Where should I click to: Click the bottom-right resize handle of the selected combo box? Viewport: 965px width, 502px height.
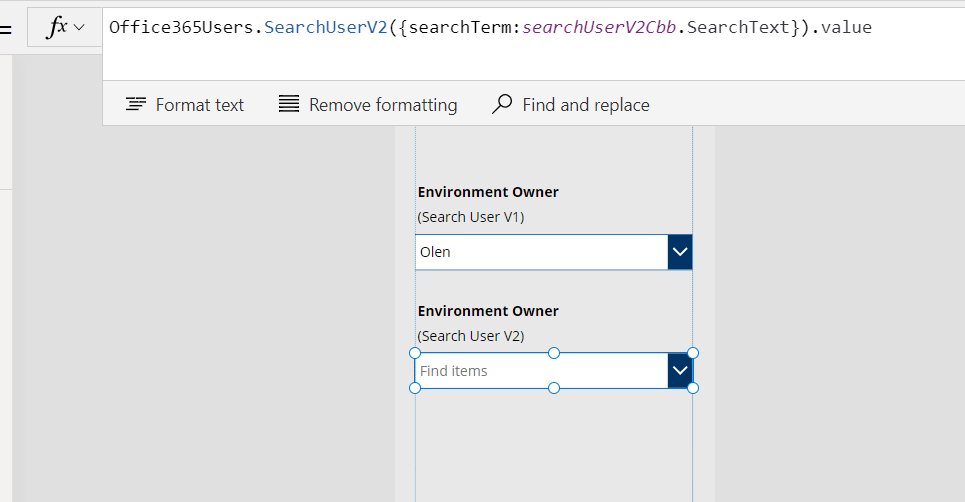[693, 388]
